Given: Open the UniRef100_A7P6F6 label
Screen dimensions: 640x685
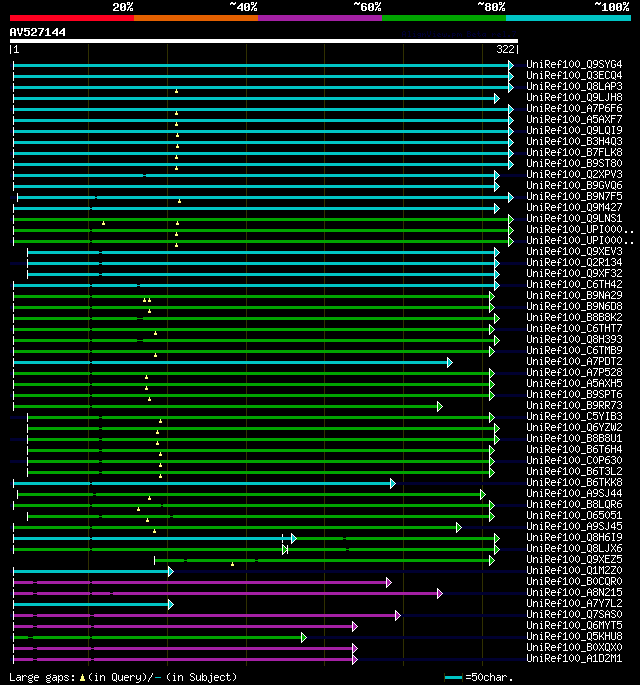Looking at the screenshot, I should [574, 108].
